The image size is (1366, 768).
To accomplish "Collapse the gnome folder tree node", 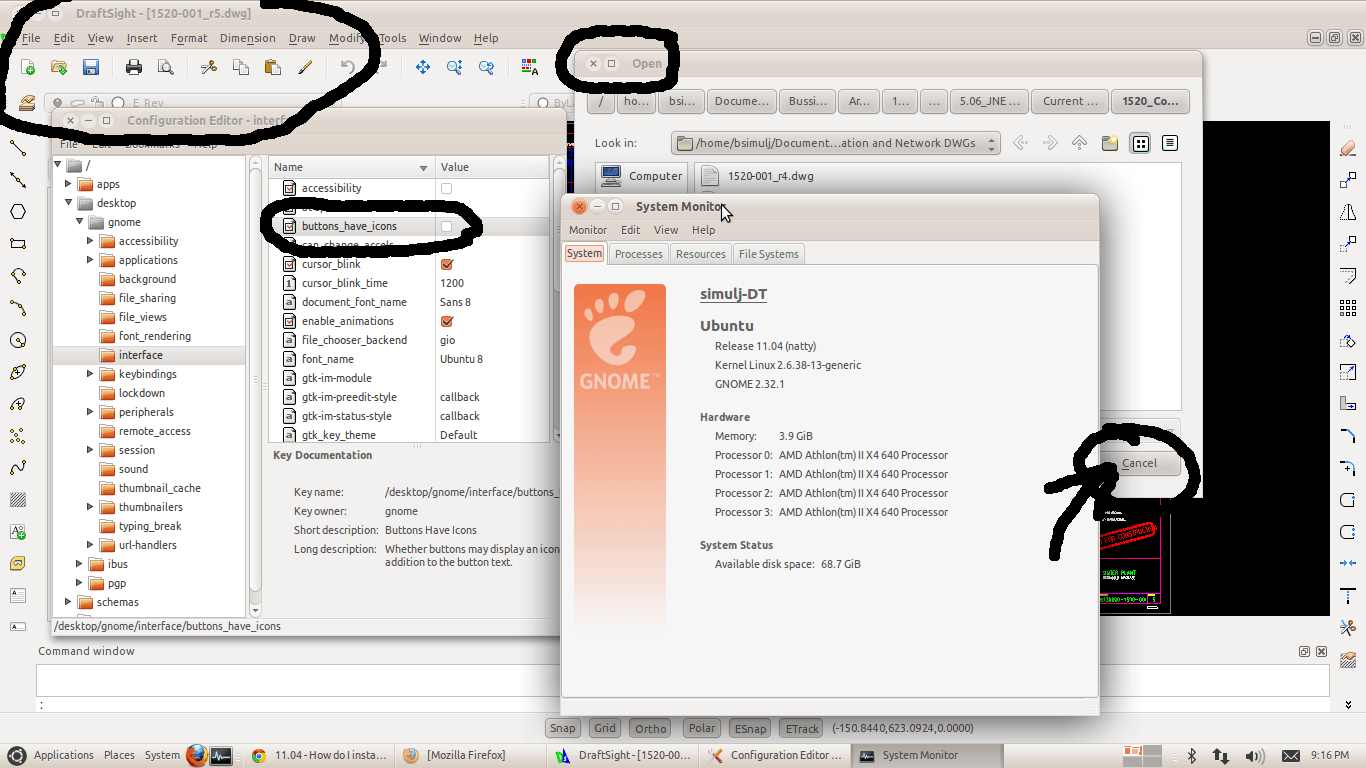I will click(x=79, y=222).
